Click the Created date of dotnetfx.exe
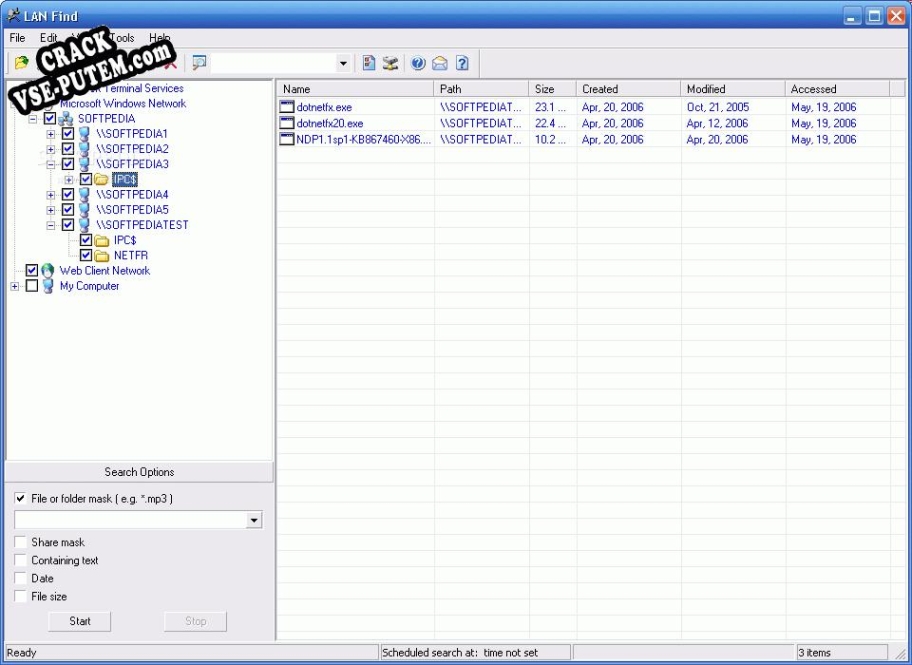This screenshot has height=665, width=912. coord(612,107)
